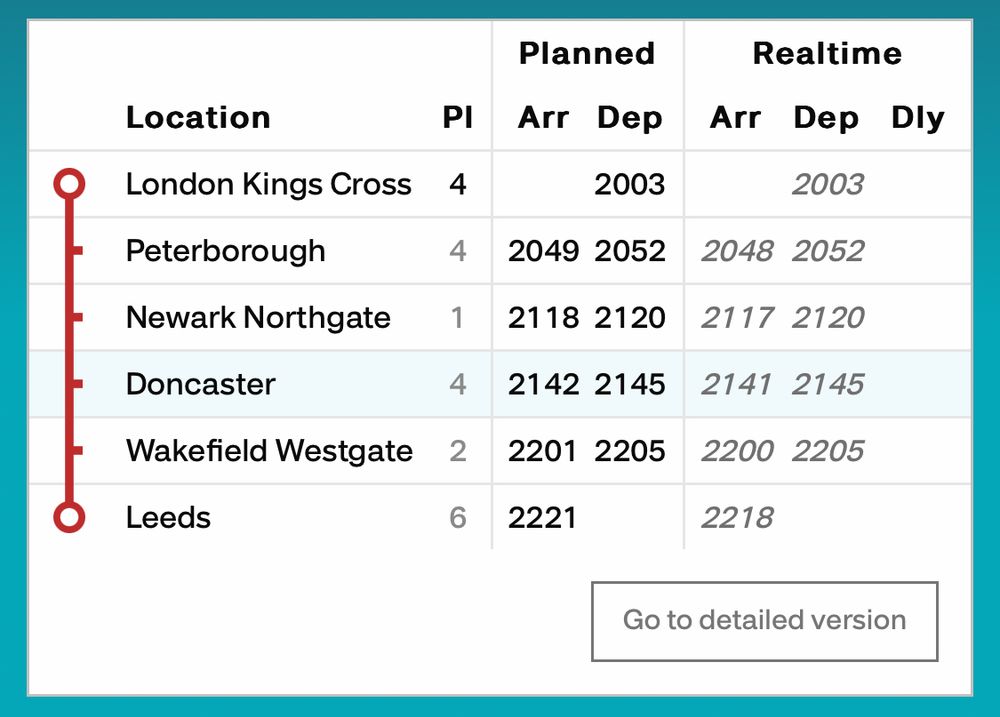Open the London Kings Cross station entry
This screenshot has height=717, width=1000.
click(x=268, y=184)
